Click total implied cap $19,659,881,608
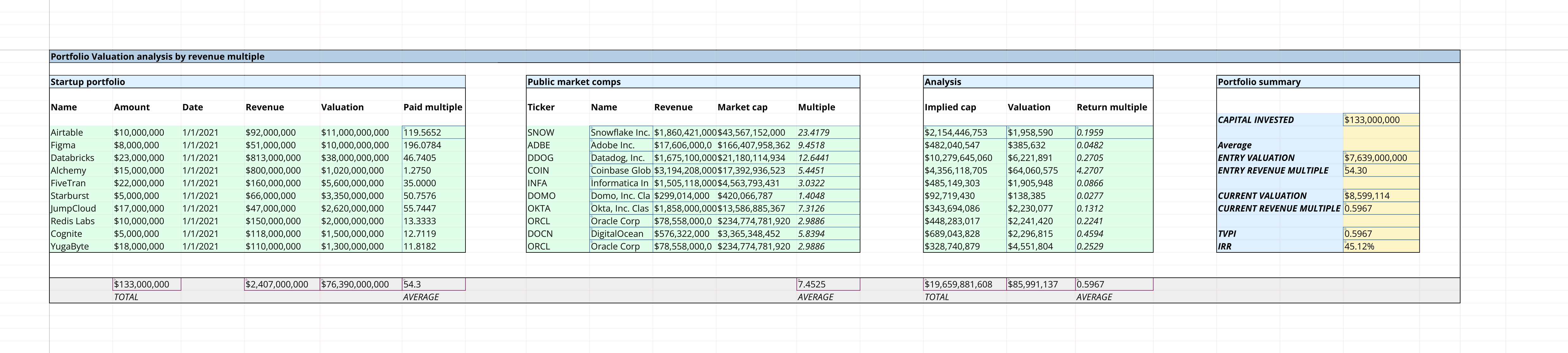 pos(965,284)
